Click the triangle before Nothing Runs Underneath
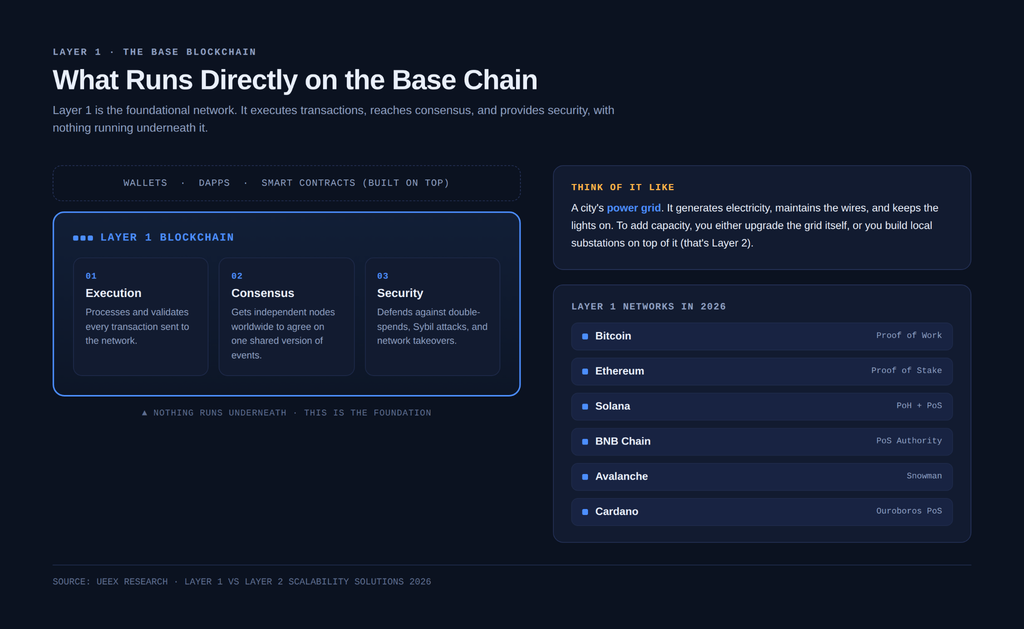The height and width of the screenshot is (629, 1024). pyautogui.click(x=145, y=413)
